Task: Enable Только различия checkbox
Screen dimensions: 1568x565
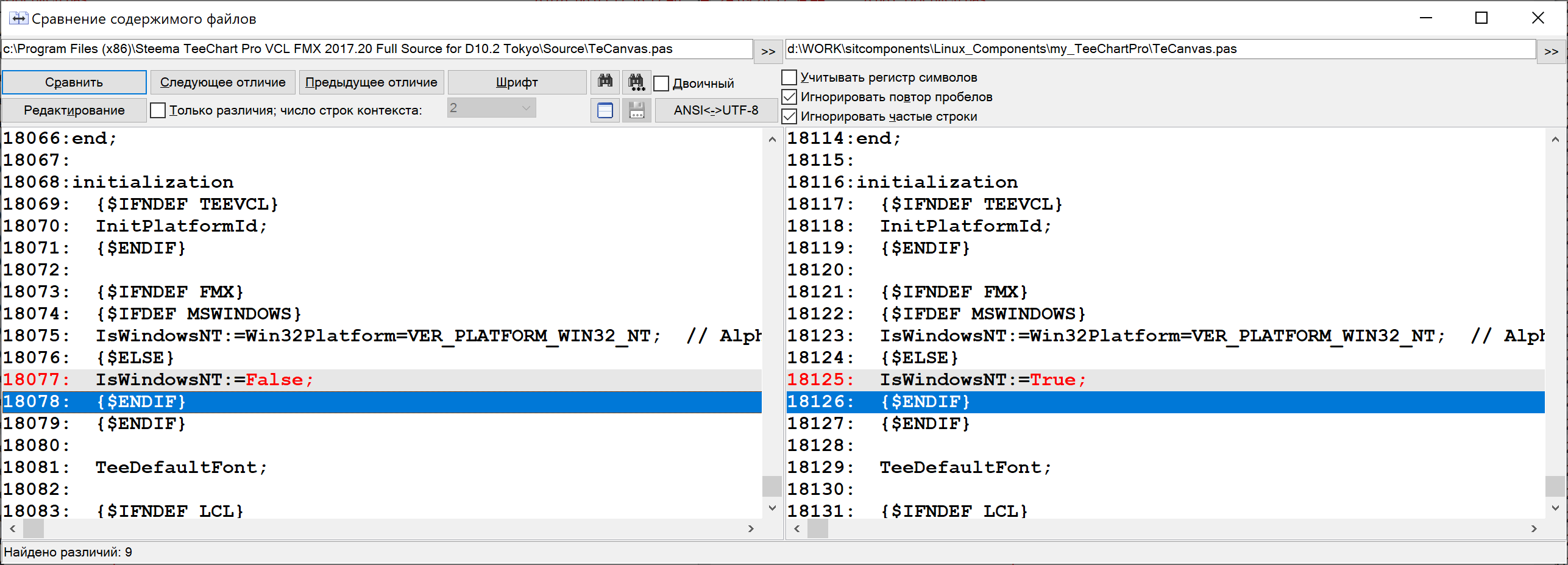Action: 158,110
